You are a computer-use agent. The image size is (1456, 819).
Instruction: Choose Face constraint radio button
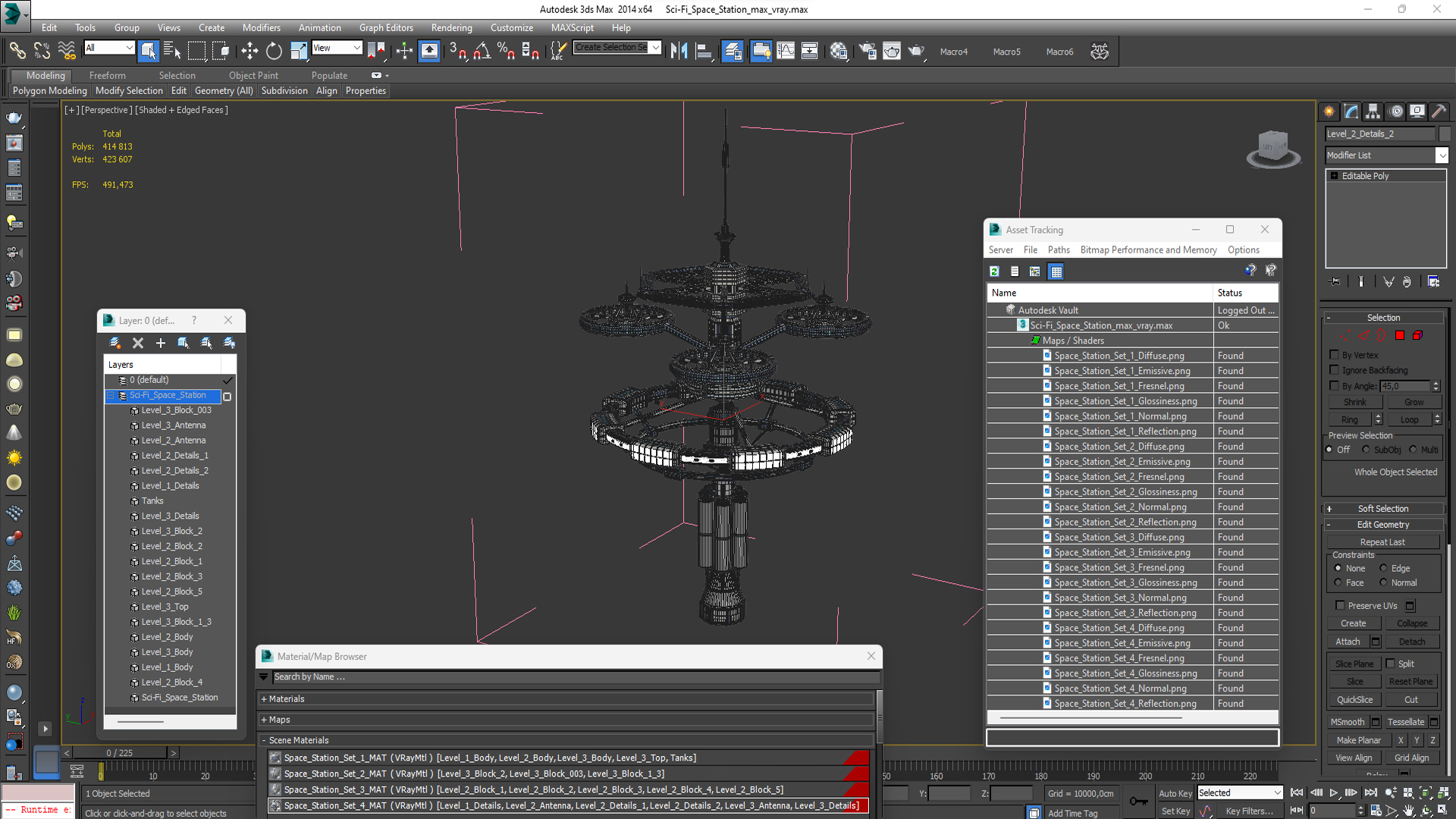click(x=1338, y=582)
